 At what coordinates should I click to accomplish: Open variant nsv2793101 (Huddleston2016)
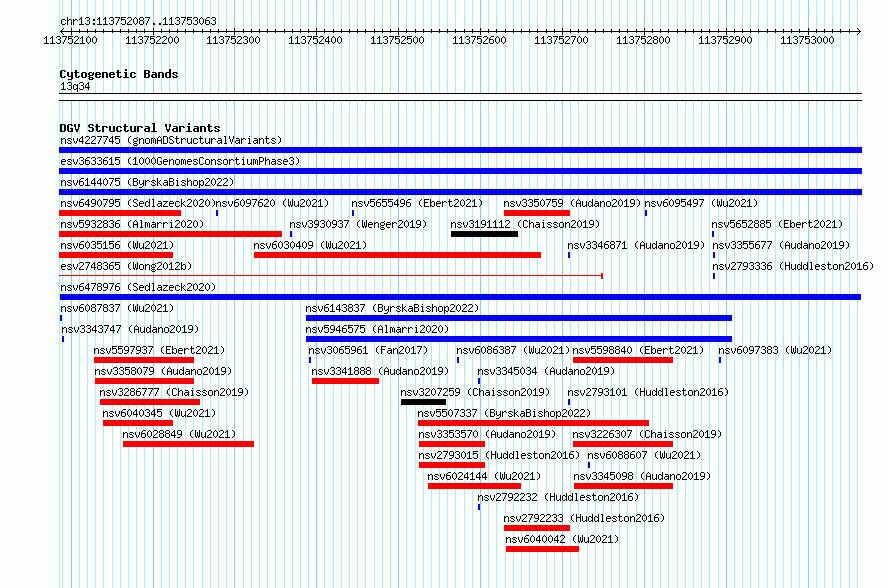coord(648,392)
